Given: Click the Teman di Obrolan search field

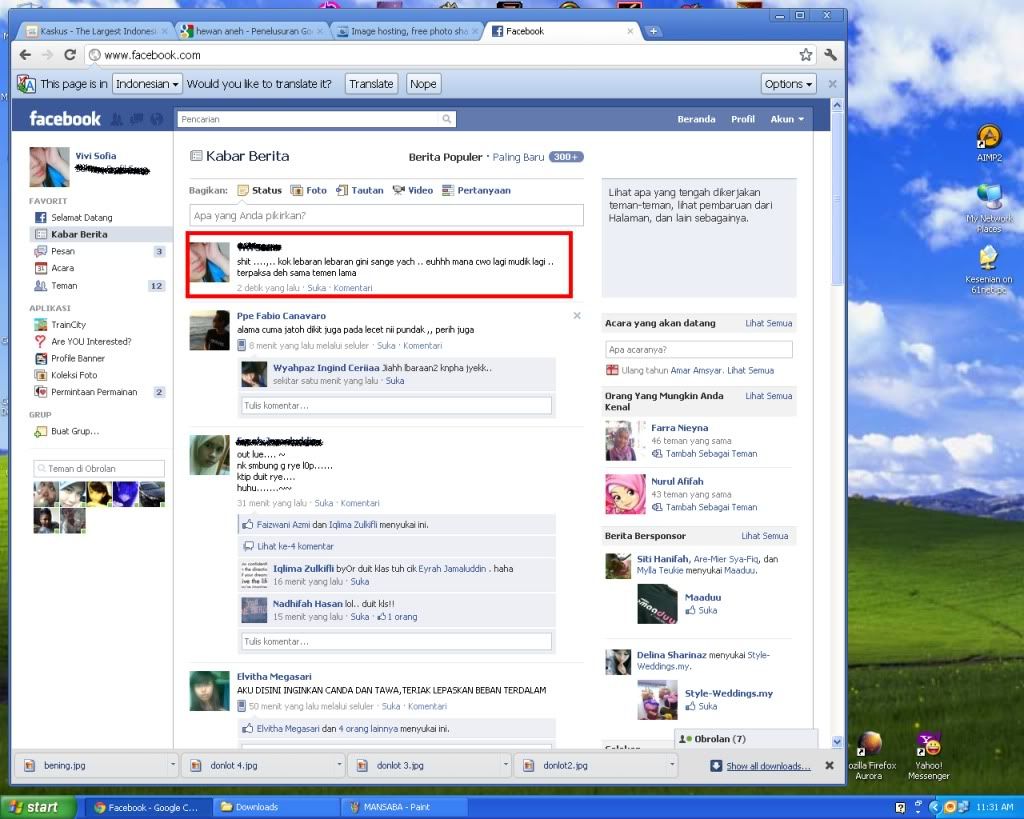Looking at the screenshot, I should (99, 468).
